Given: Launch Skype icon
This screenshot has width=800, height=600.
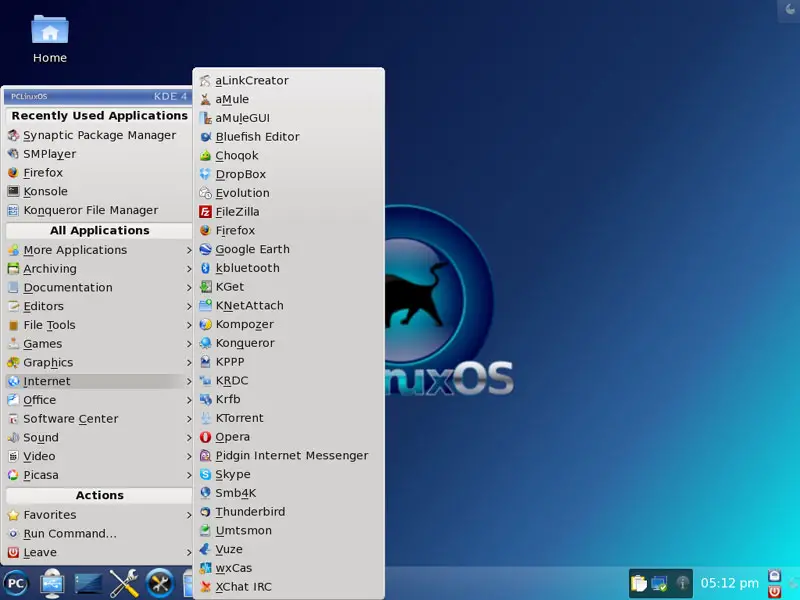Looking at the screenshot, I should (x=205, y=474).
